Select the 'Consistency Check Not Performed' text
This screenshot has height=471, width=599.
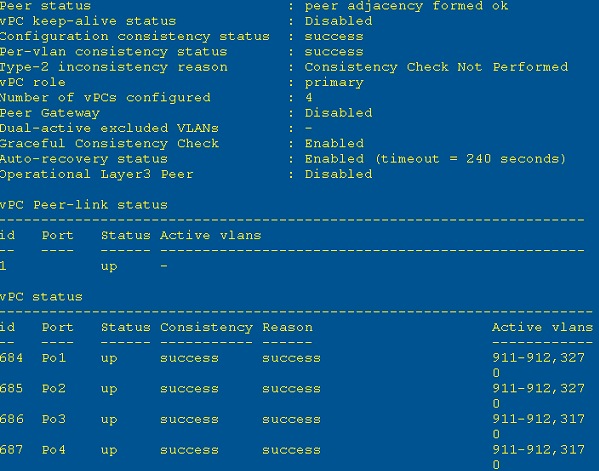point(436,67)
